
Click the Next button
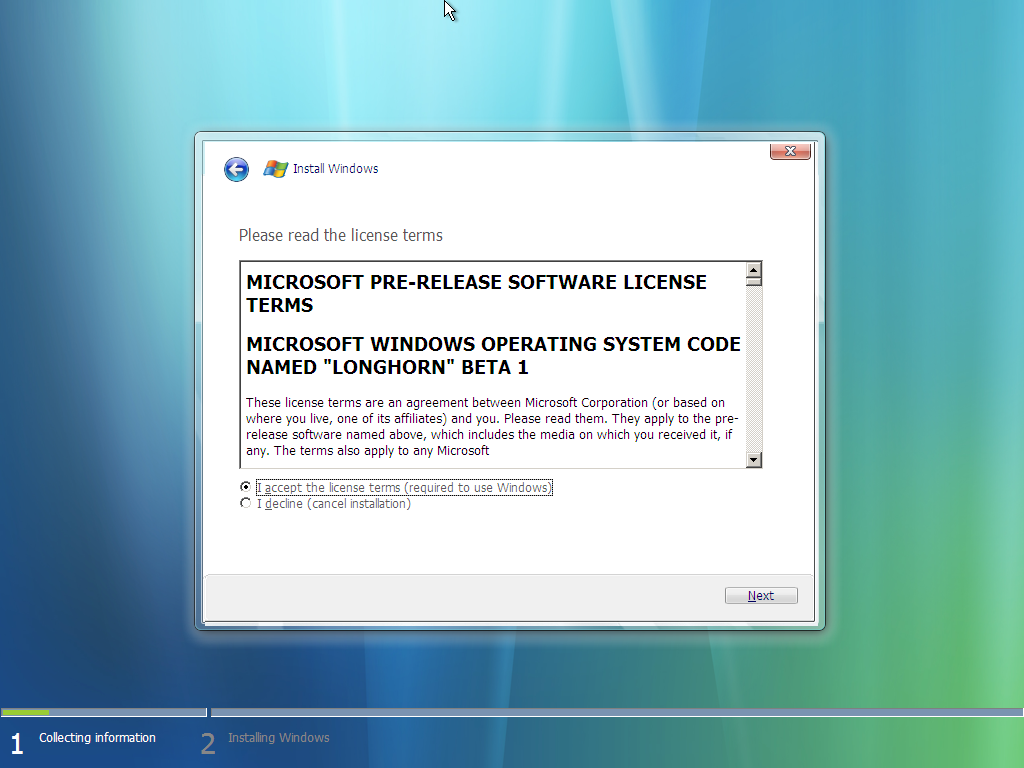(761, 596)
